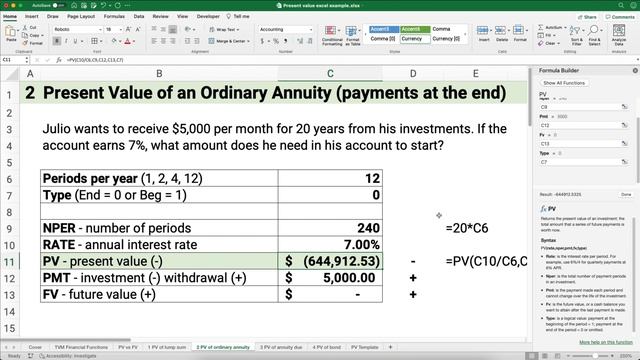Open the Accounting number format dropdown
640x360 pixels.
(311, 29)
